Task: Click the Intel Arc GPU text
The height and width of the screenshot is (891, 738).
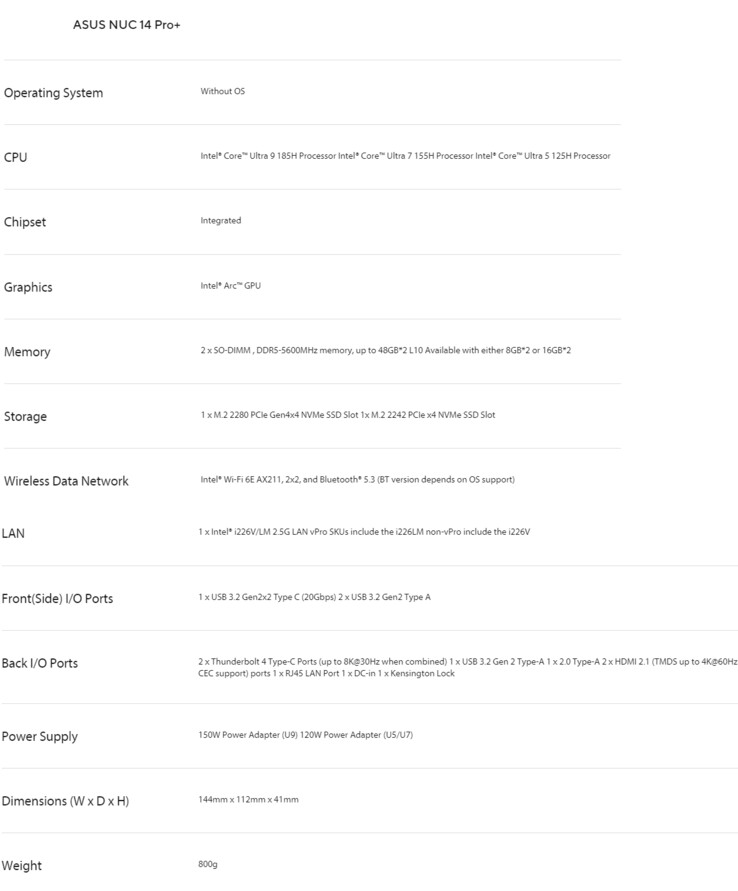Action: click(x=230, y=286)
